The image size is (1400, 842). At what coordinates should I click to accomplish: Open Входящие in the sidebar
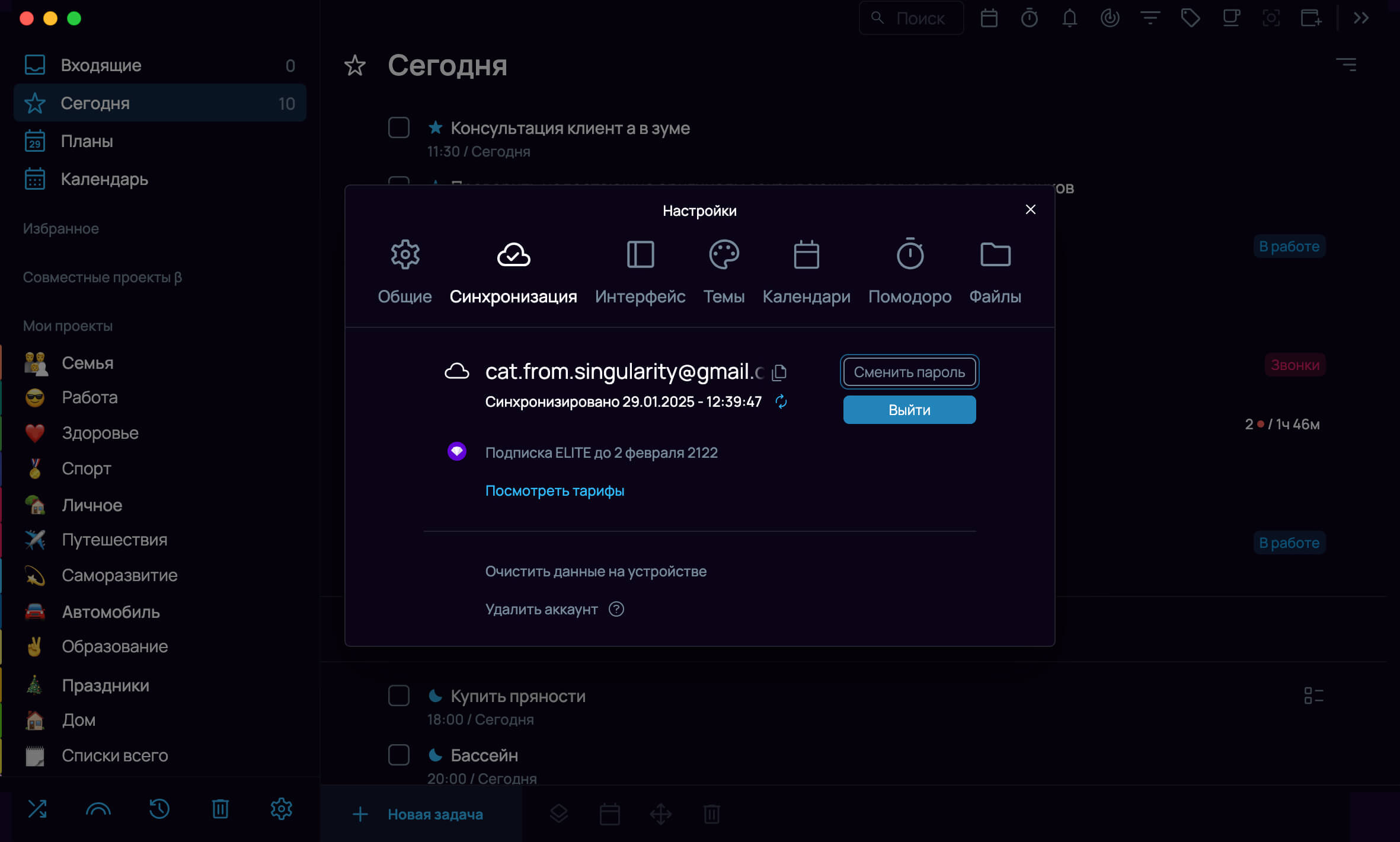pyautogui.click(x=159, y=65)
